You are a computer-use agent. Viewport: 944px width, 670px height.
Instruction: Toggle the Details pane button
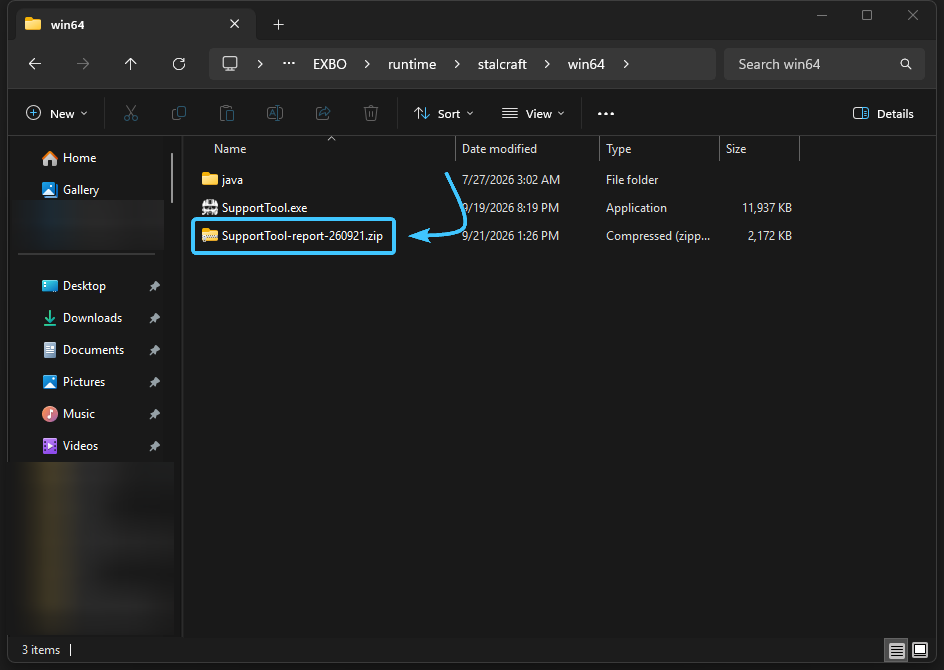click(883, 113)
